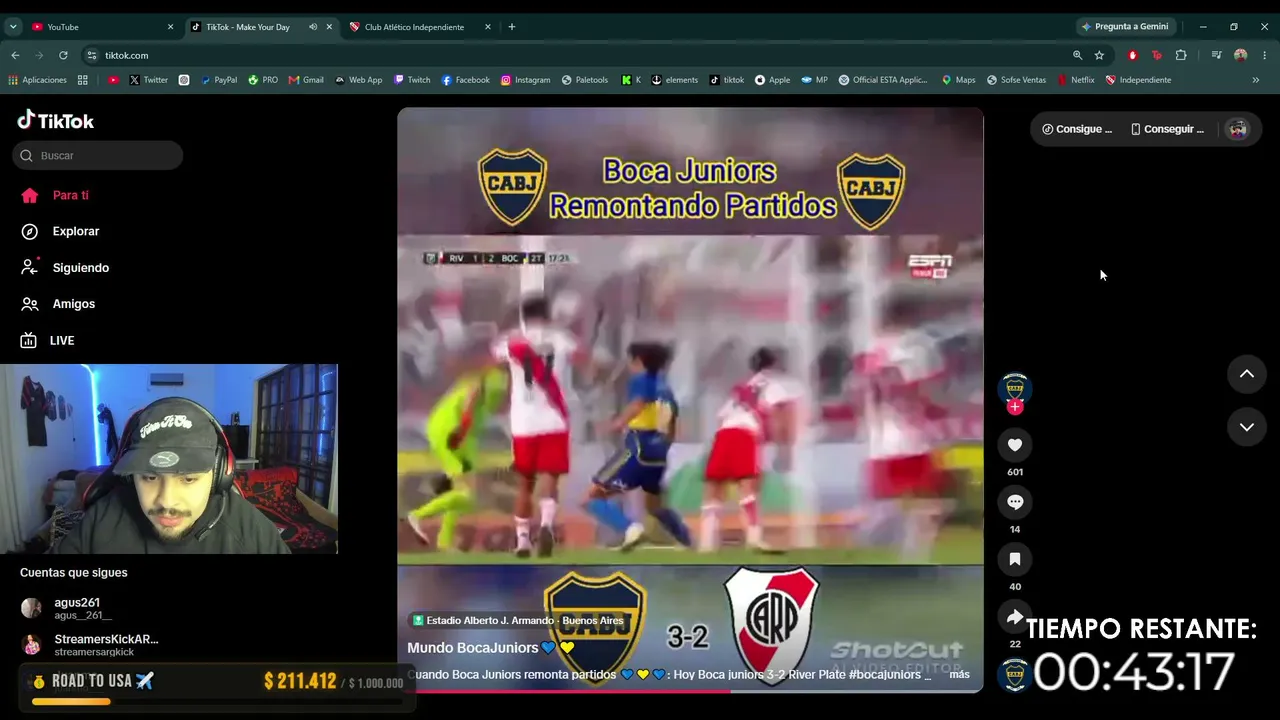The width and height of the screenshot is (1280, 720).
Task: Switch to the YouTube tab
Action: point(100,27)
